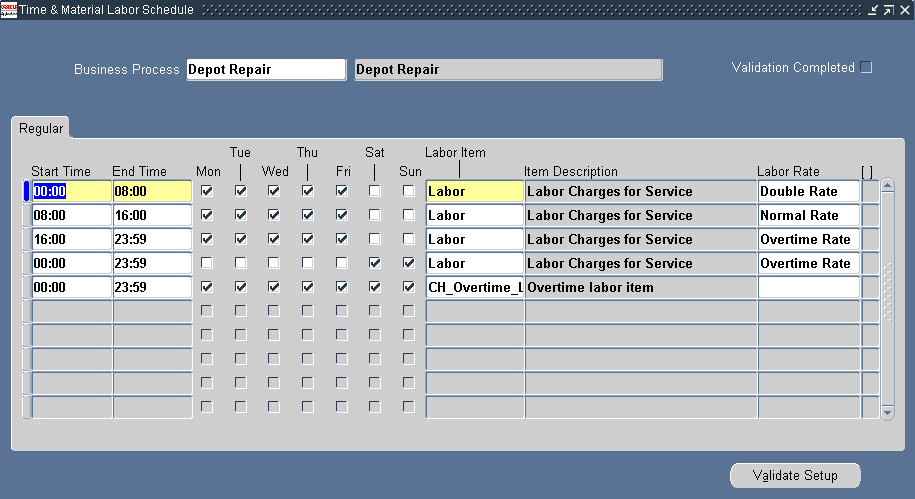Click the CH_Overtime_L labor item field
The height and width of the screenshot is (499, 915).
(x=474, y=287)
